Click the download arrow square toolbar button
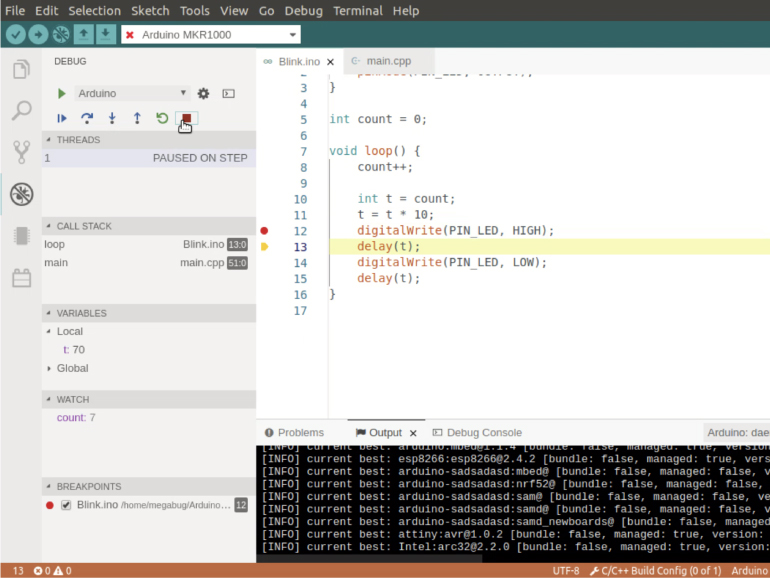This screenshot has width=770, height=578. [x=106, y=34]
